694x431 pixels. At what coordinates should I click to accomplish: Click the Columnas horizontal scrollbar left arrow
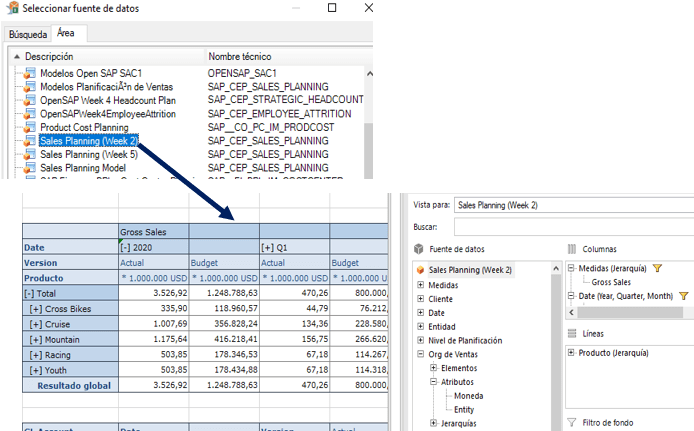pyautogui.click(x=572, y=312)
